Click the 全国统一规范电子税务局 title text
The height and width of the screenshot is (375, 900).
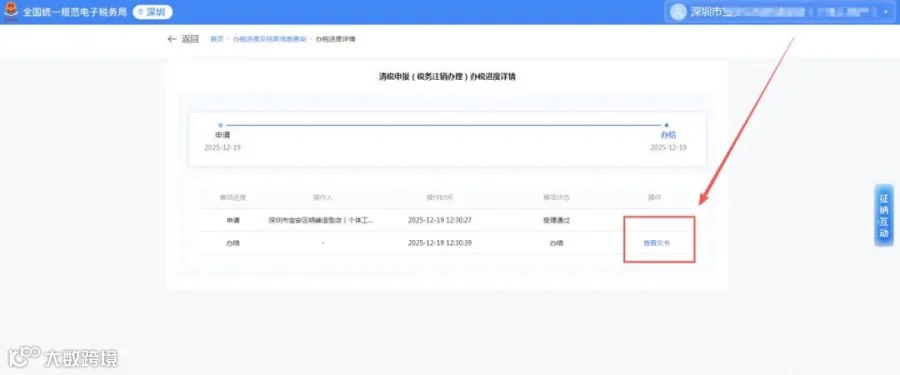click(75, 12)
